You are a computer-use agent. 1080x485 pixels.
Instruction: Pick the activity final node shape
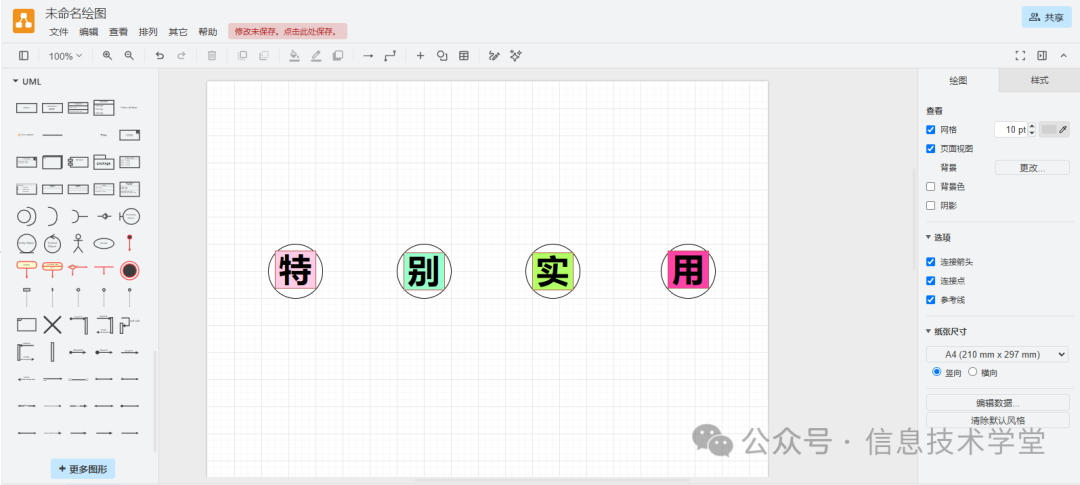click(x=129, y=270)
